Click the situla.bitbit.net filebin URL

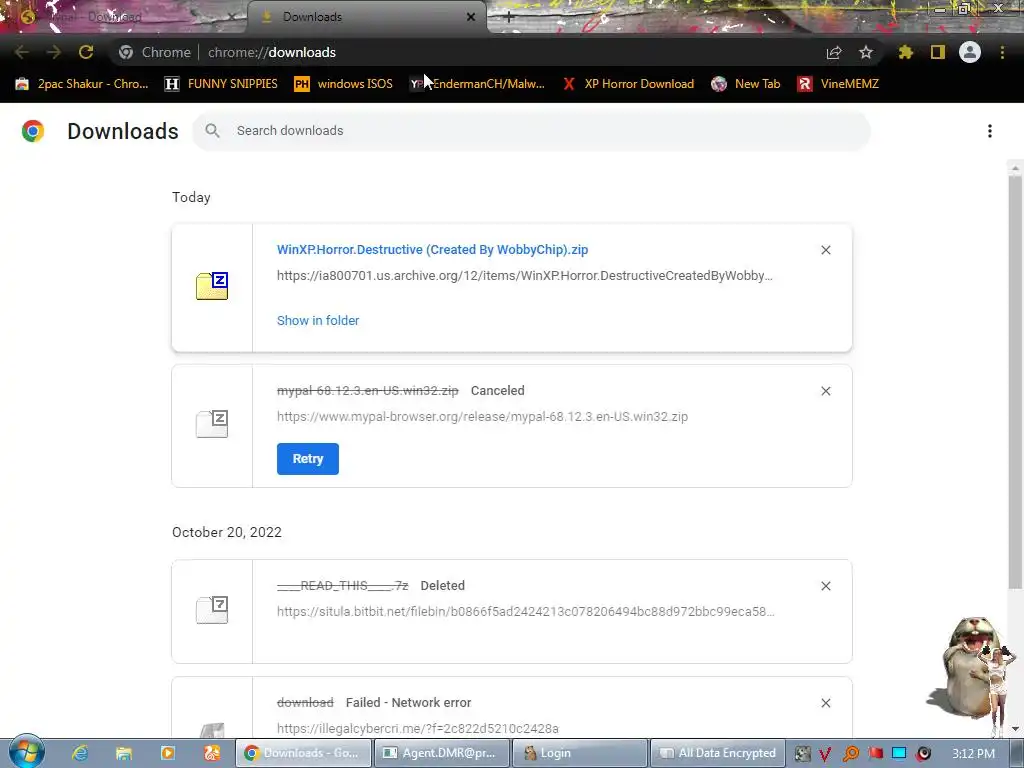click(x=526, y=612)
